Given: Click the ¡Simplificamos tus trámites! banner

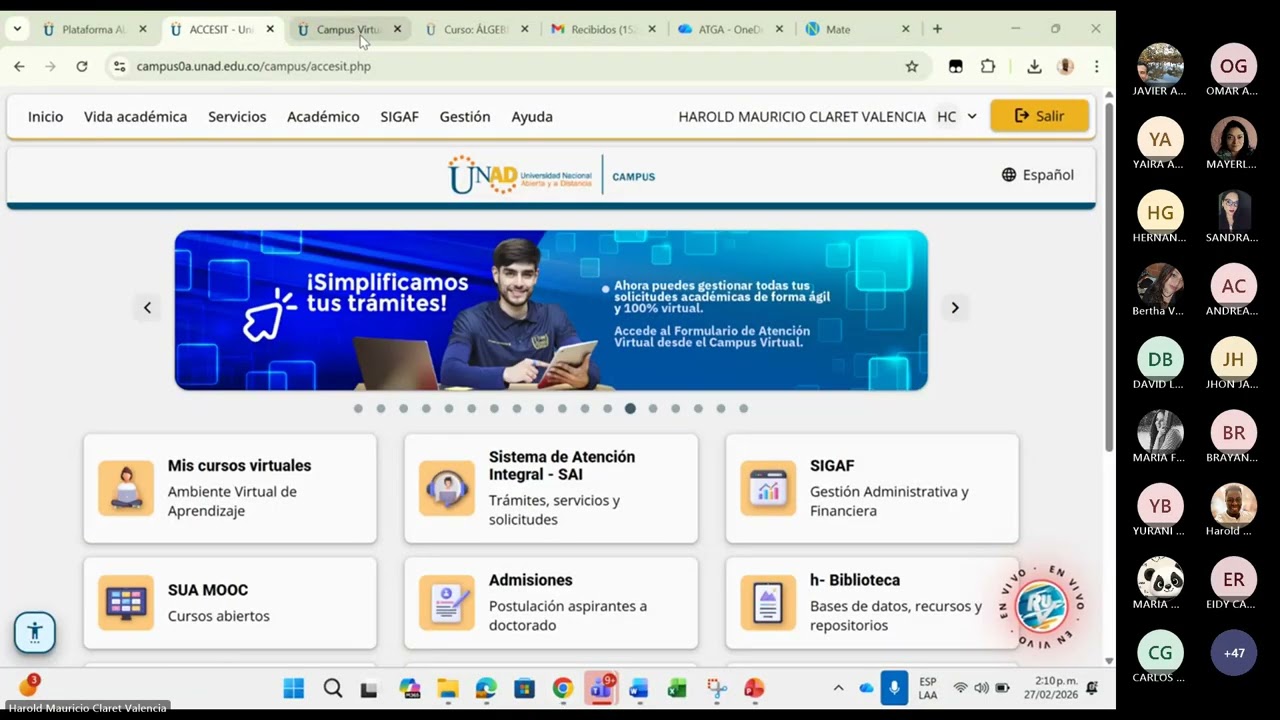Looking at the screenshot, I should coord(551,310).
